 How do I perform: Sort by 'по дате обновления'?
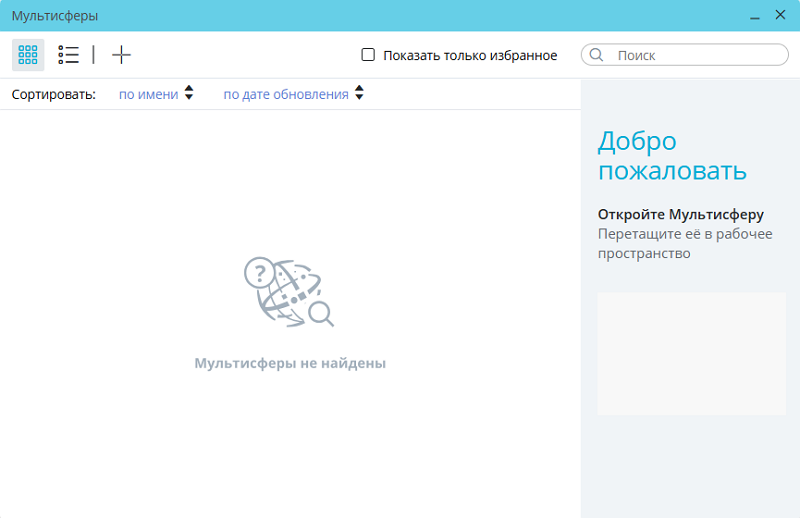pos(285,94)
